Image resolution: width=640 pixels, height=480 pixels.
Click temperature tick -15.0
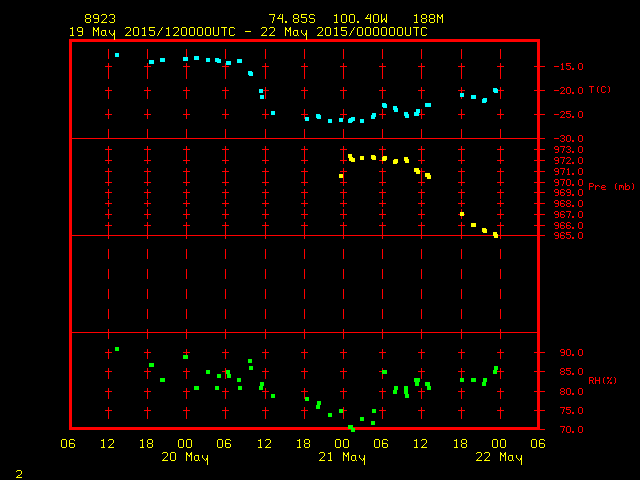pyautogui.click(x=569, y=67)
